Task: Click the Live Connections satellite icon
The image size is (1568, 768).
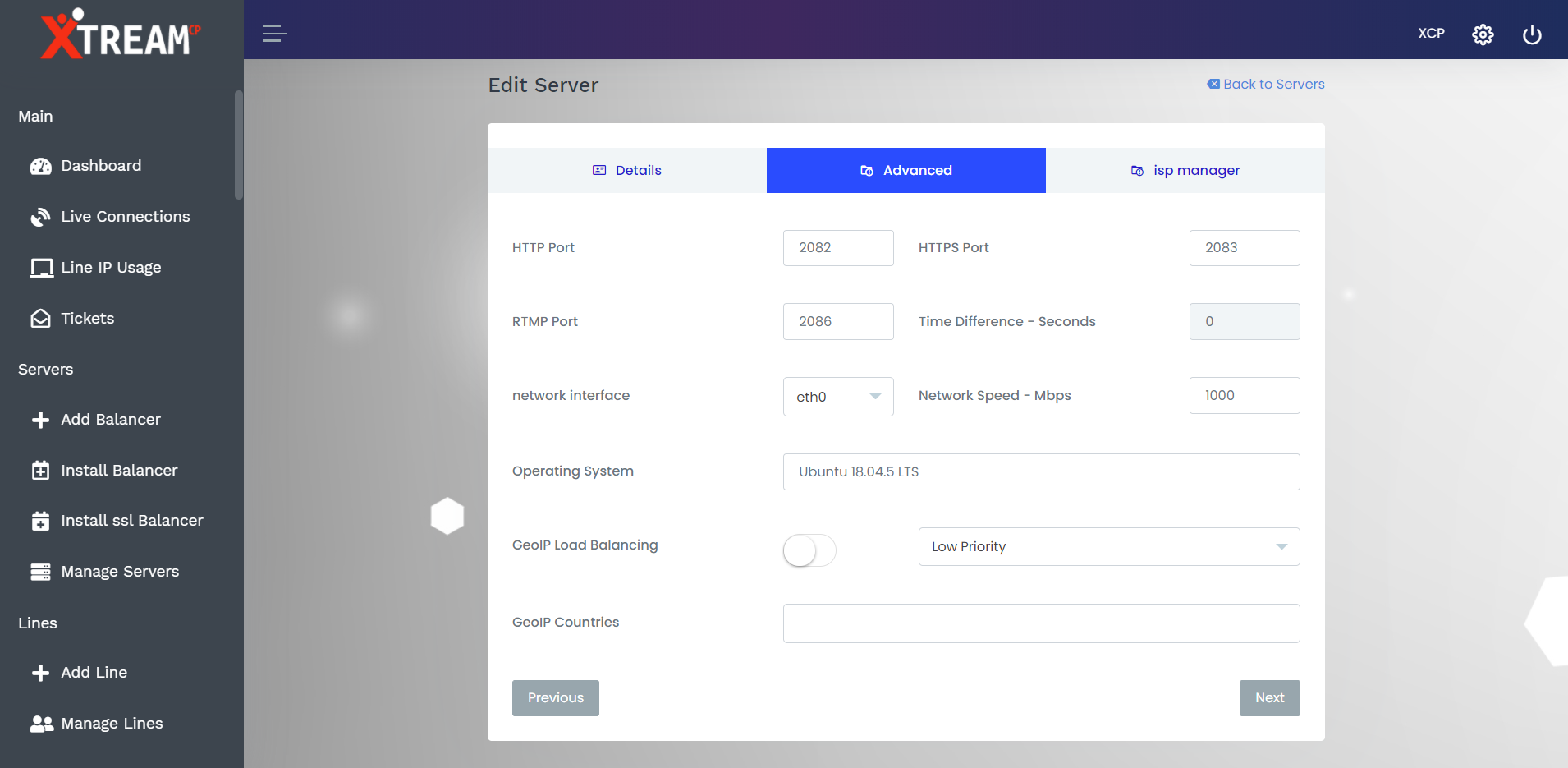Action: (x=40, y=217)
